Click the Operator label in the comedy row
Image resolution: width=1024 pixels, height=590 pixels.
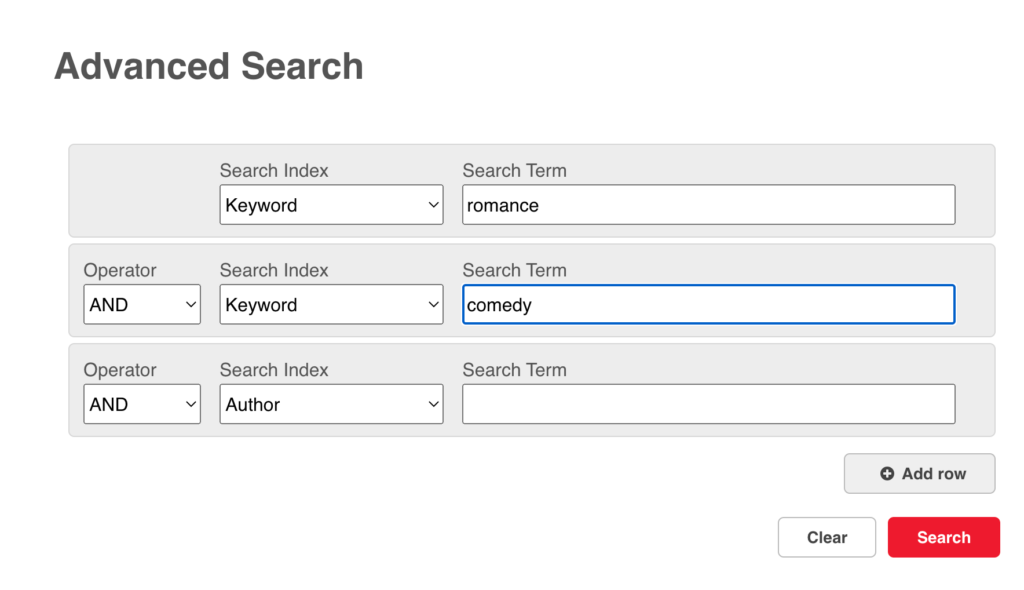[x=120, y=270]
